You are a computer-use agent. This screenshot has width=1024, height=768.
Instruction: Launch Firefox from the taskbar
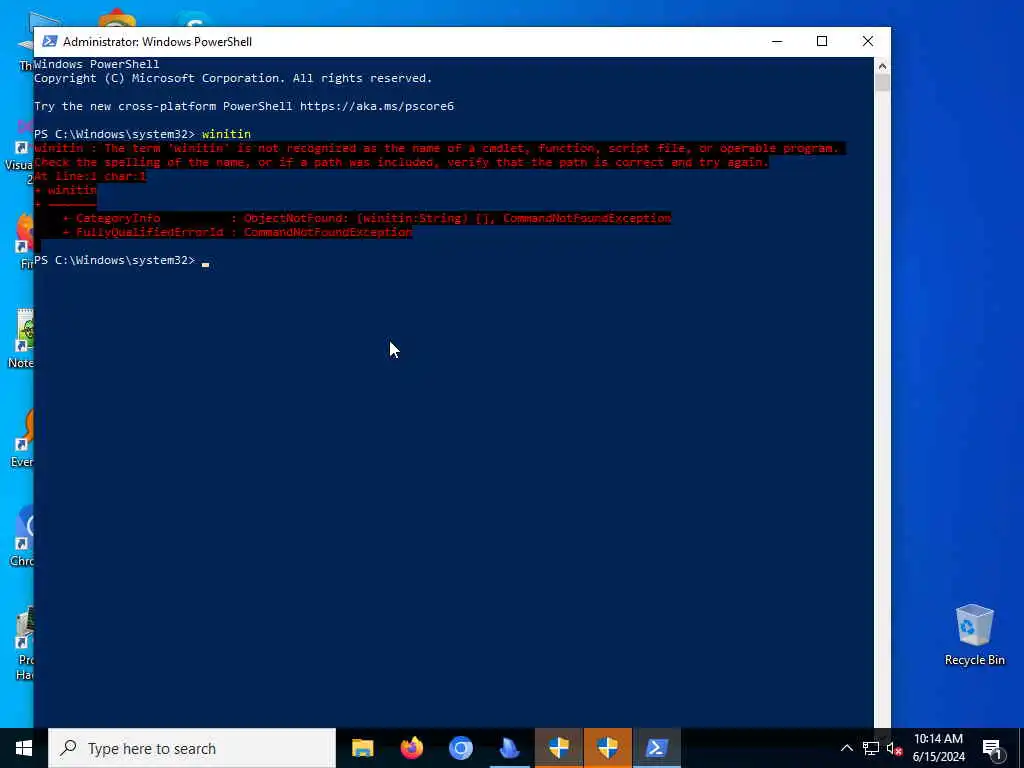coord(411,748)
